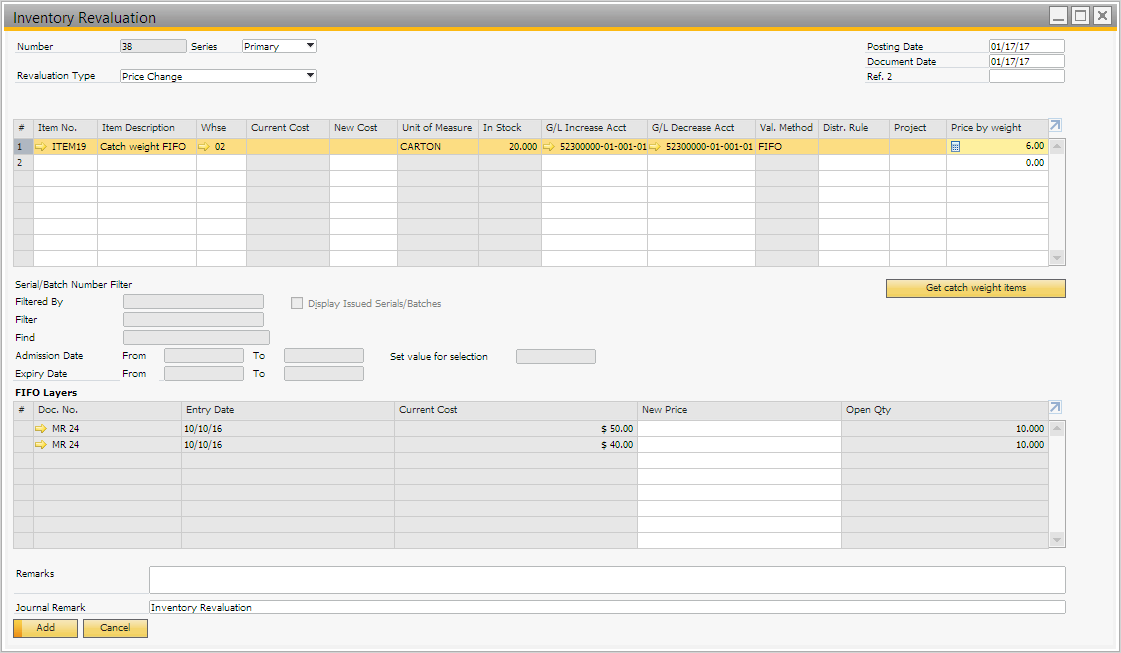
Task: Expand Revaluation Type dropdown
Action: coord(310,75)
